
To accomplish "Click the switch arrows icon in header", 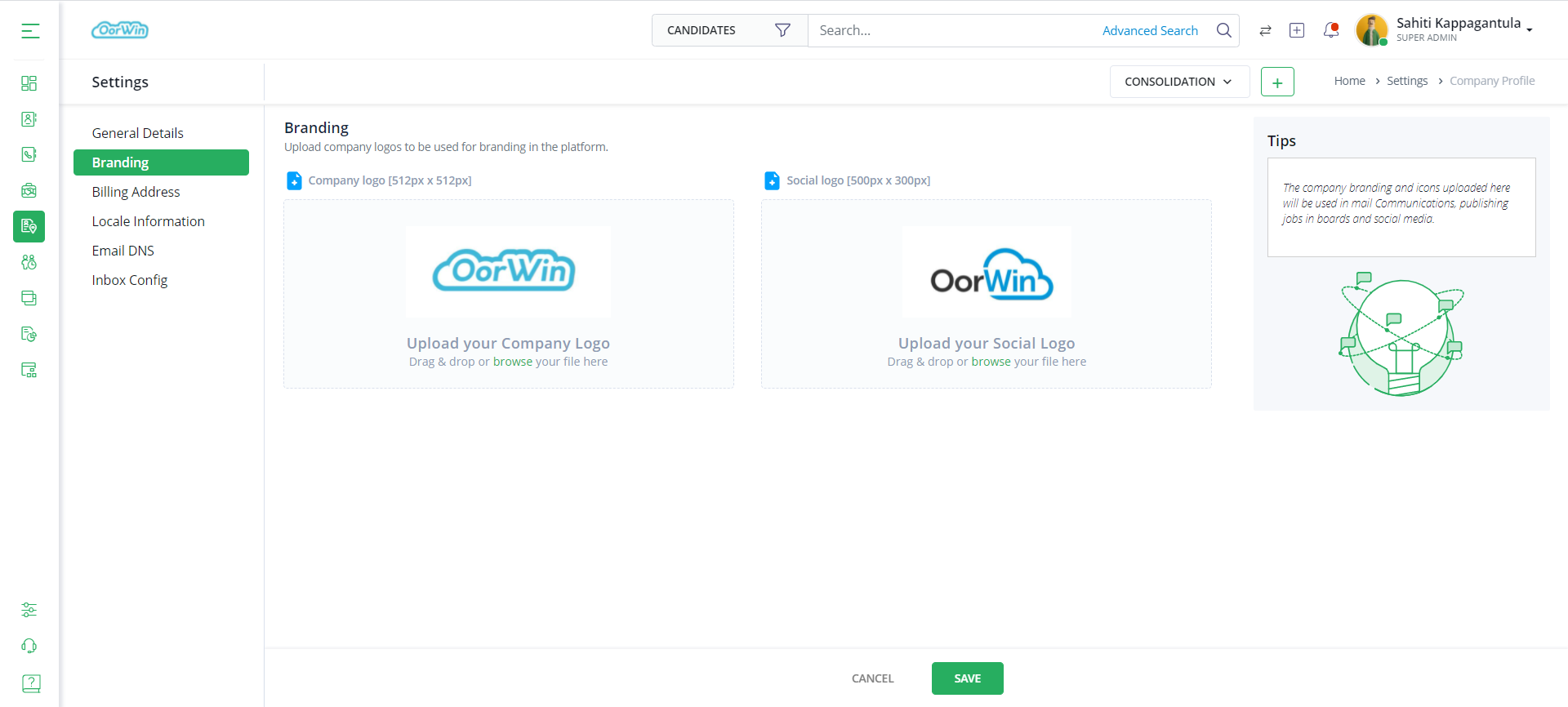I will click(1265, 30).
